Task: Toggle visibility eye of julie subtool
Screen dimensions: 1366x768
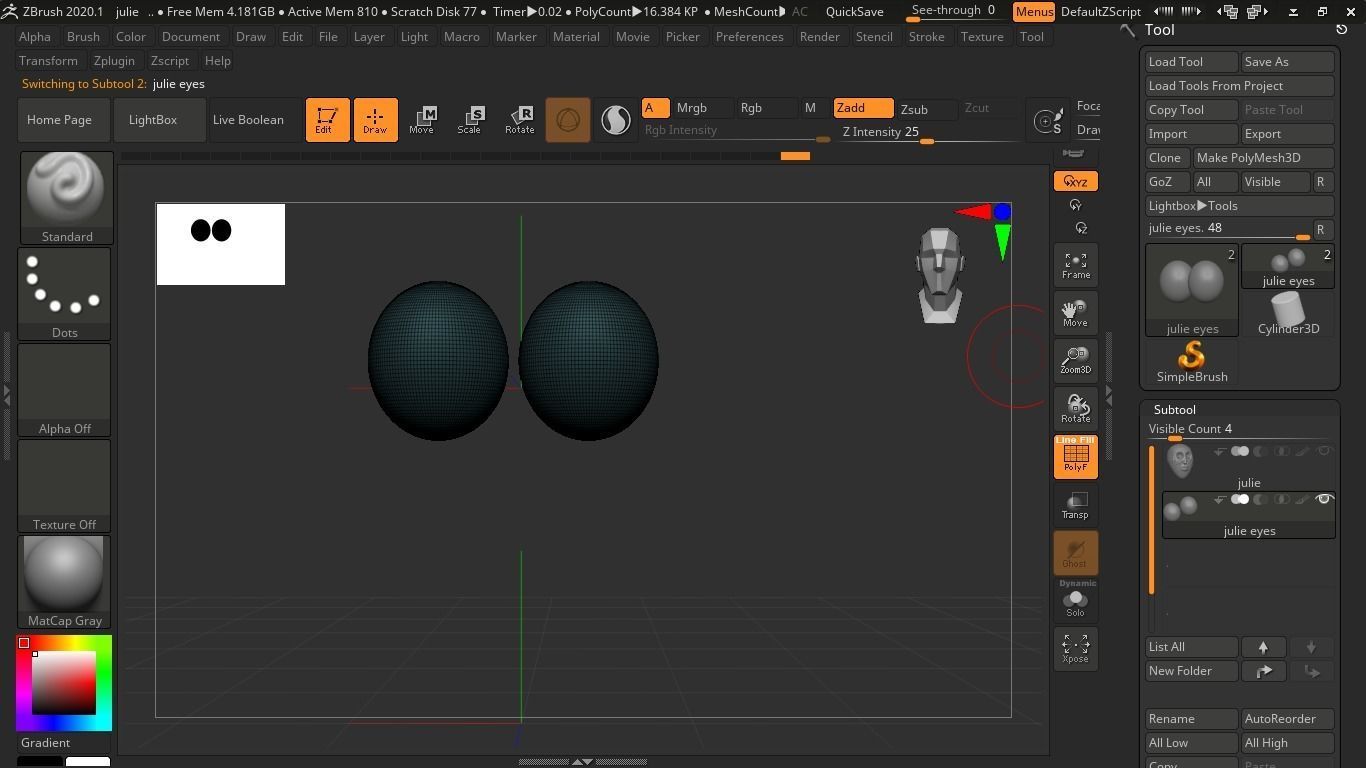Action: (1324, 451)
